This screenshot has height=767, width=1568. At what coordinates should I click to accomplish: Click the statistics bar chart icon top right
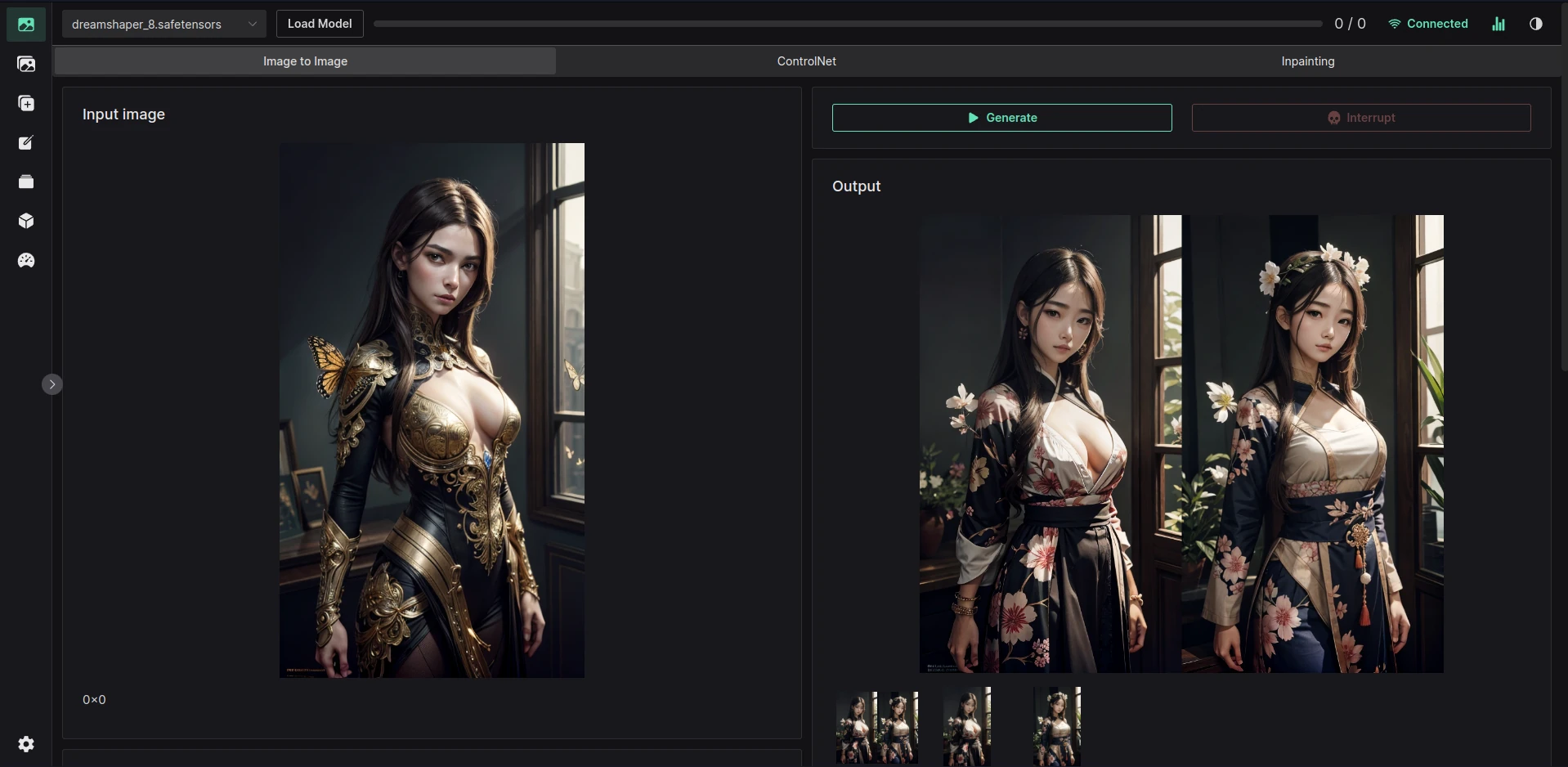click(1499, 24)
